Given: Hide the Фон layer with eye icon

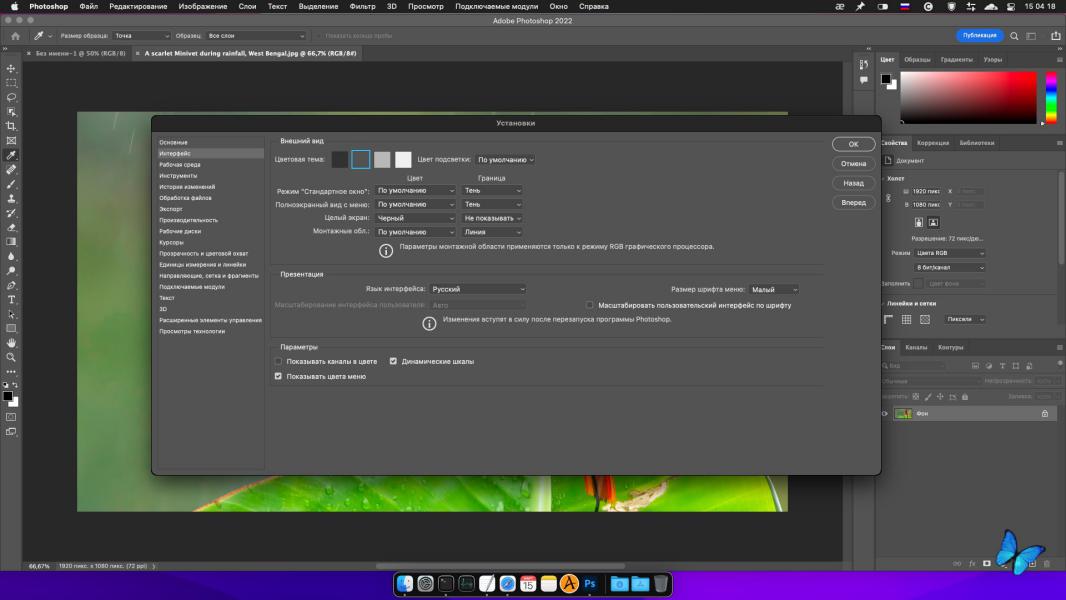Looking at the screenshot, I should (884, 413).
